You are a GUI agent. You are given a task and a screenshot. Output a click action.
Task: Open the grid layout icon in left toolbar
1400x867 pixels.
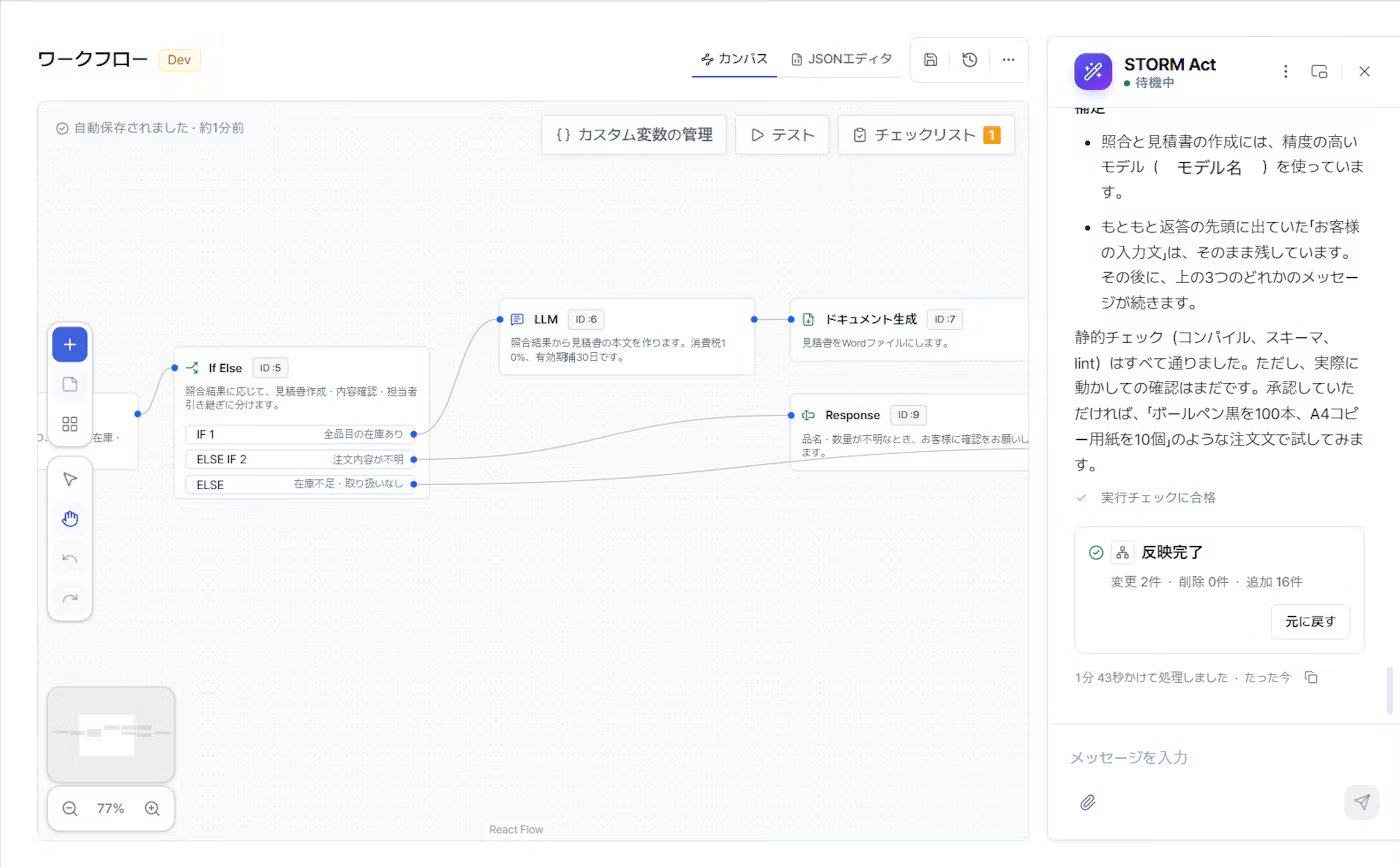(70, 424)
